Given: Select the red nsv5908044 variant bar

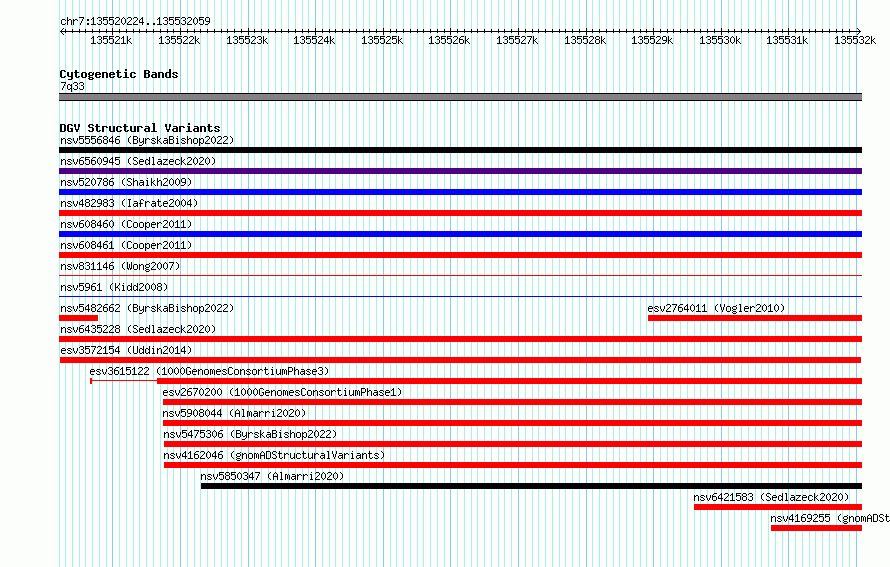Looking at the screenshot, I should pos(513,423).
